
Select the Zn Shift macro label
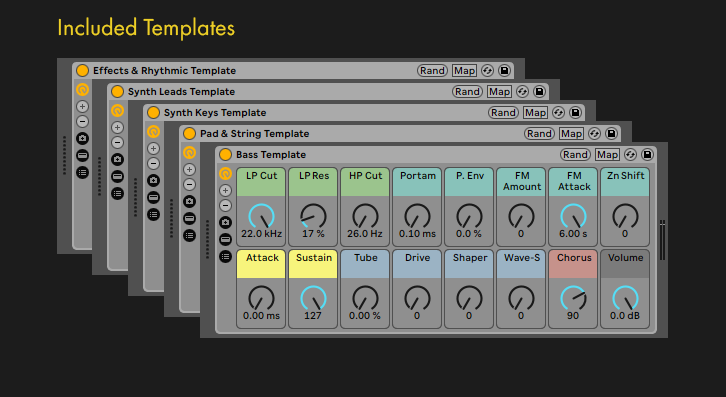pos(626,176)
